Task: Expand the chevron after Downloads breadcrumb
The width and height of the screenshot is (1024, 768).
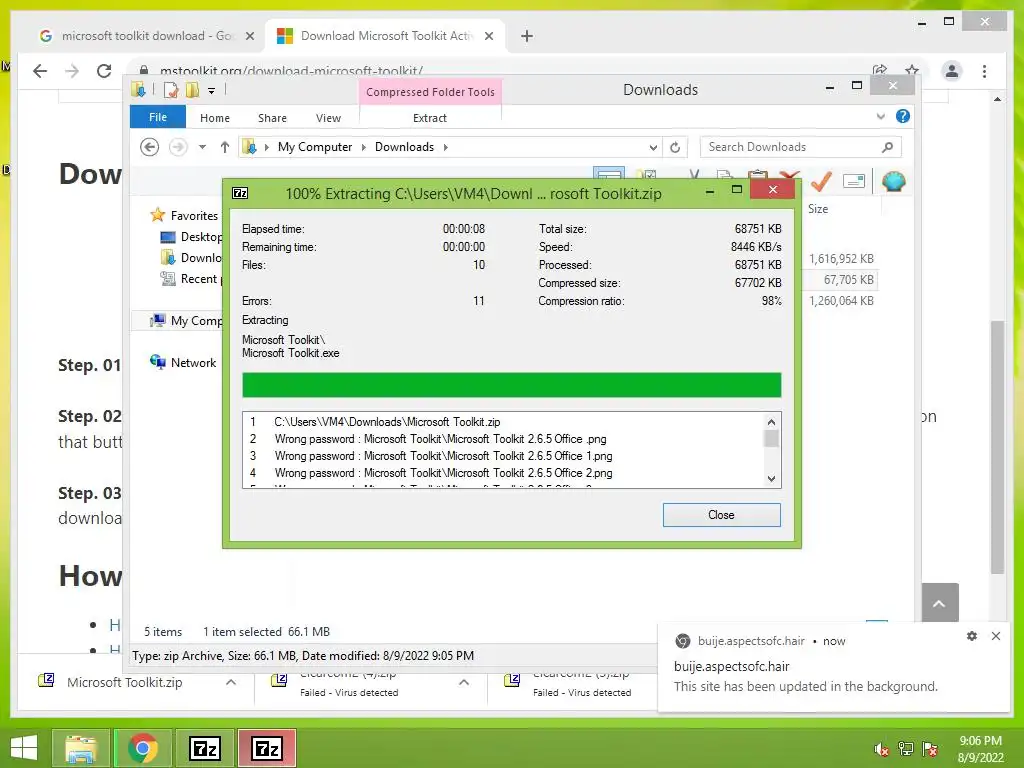Action: [446, 147]
